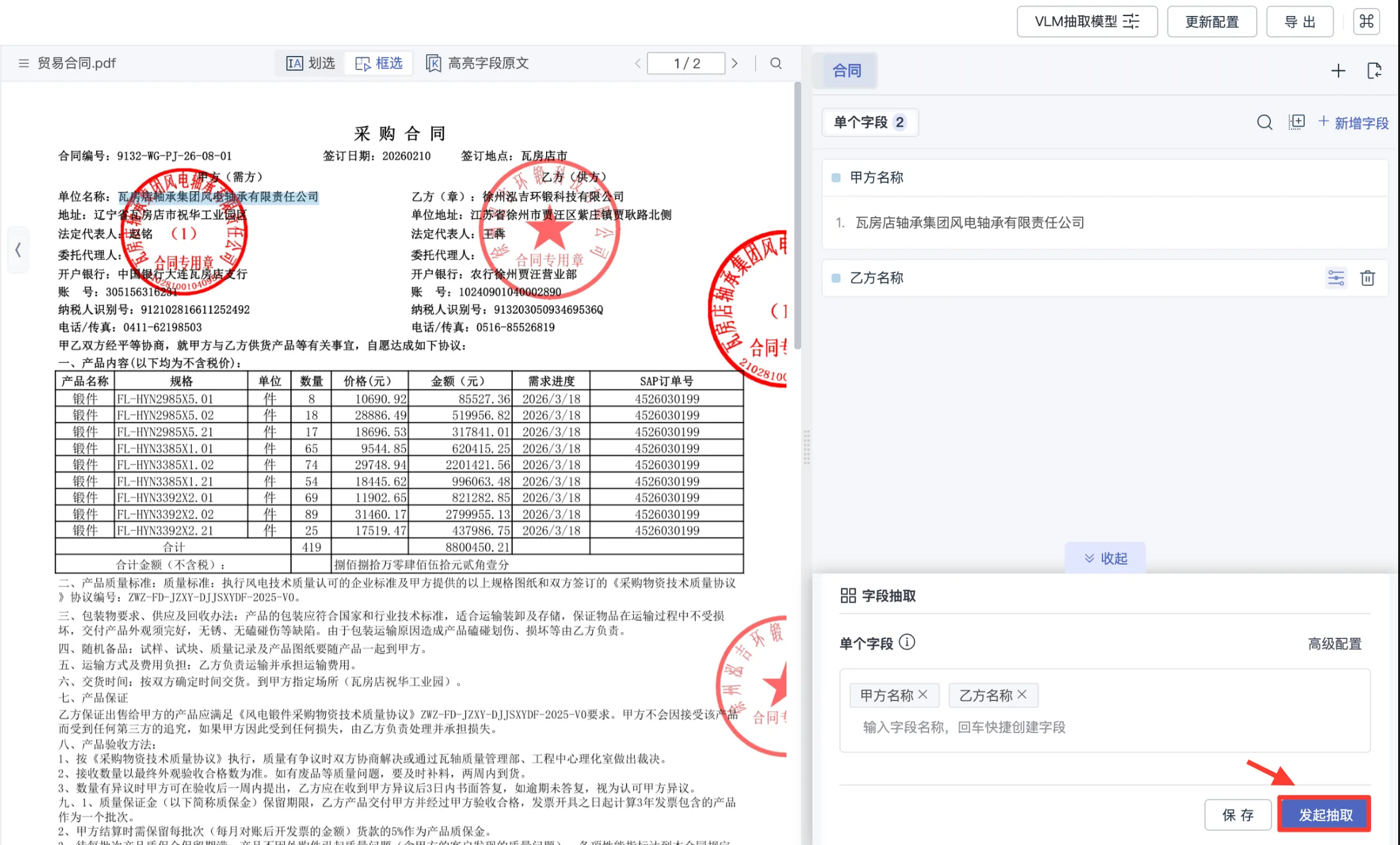Open the keyboard shortcut command icon

coord(1366,22)
